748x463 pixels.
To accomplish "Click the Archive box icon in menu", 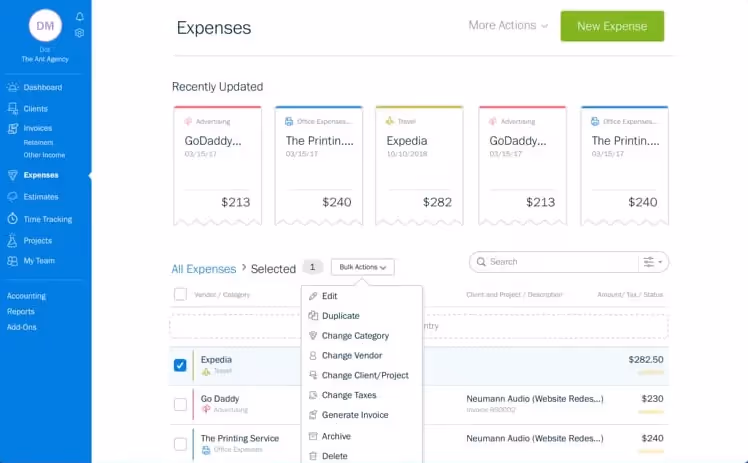I will click(313, 436).
